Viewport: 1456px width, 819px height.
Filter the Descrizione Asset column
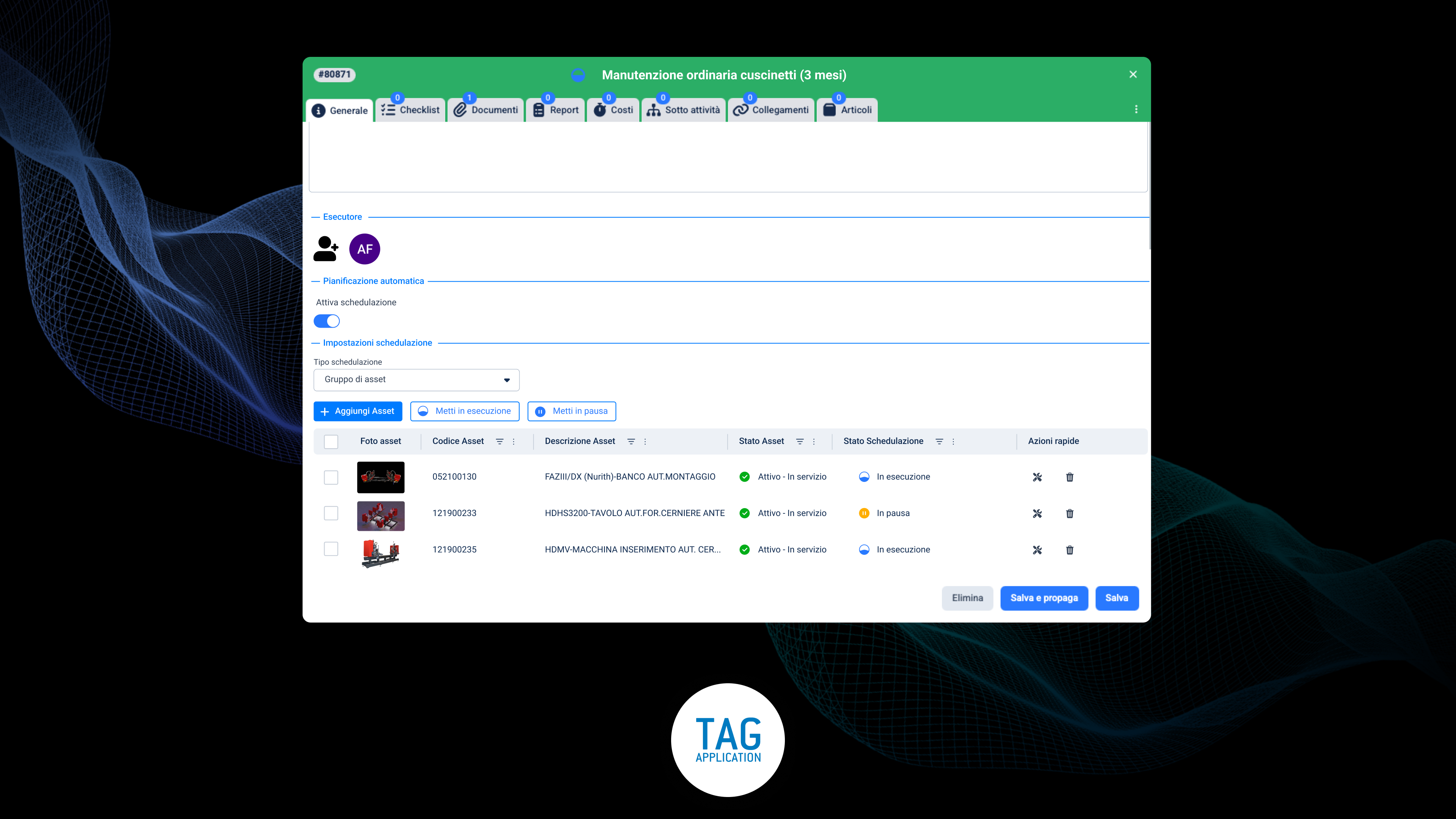pyautogui.click(x=631, y=441)
